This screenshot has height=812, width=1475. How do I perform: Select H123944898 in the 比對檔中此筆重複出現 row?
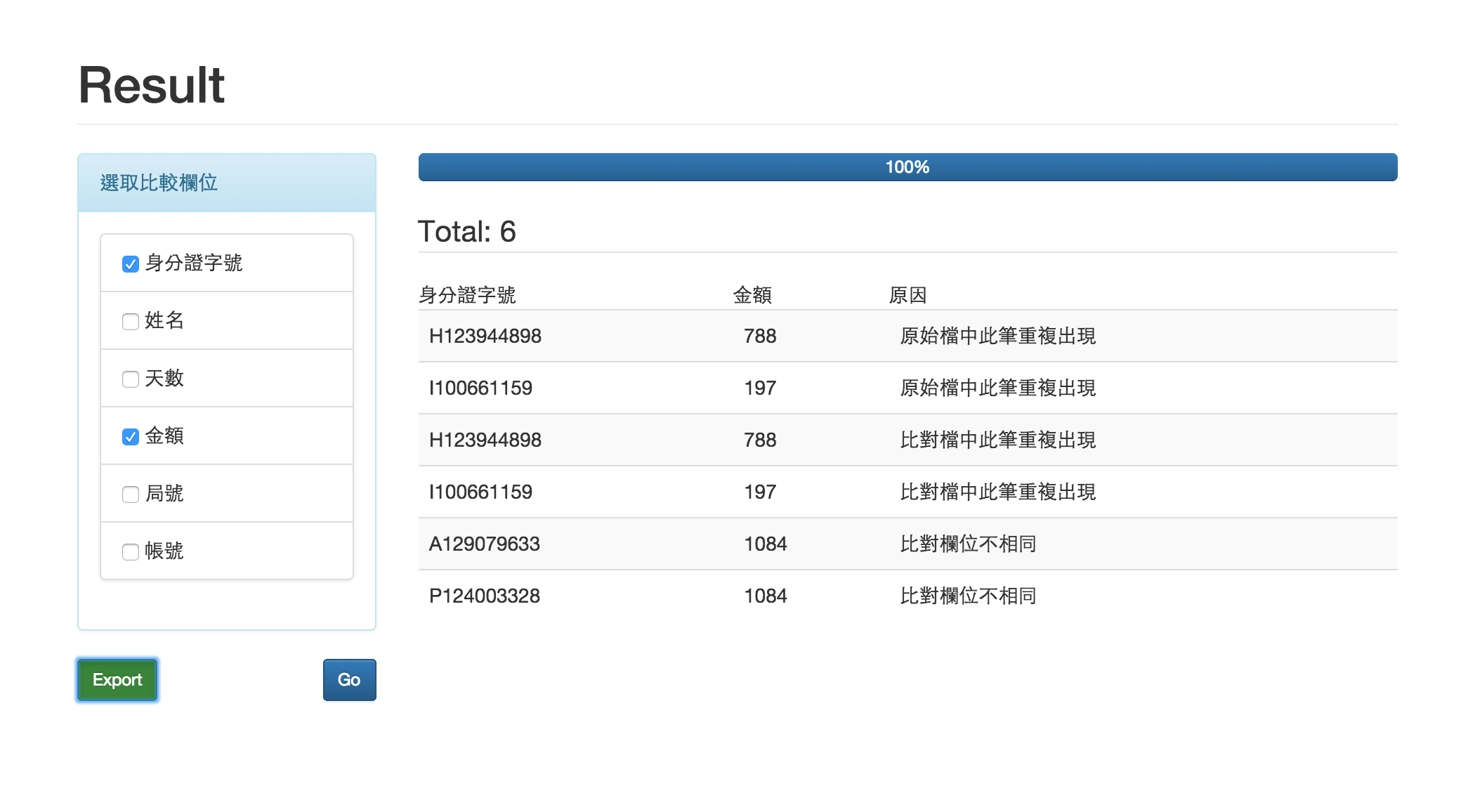click(x=485, y=440)
